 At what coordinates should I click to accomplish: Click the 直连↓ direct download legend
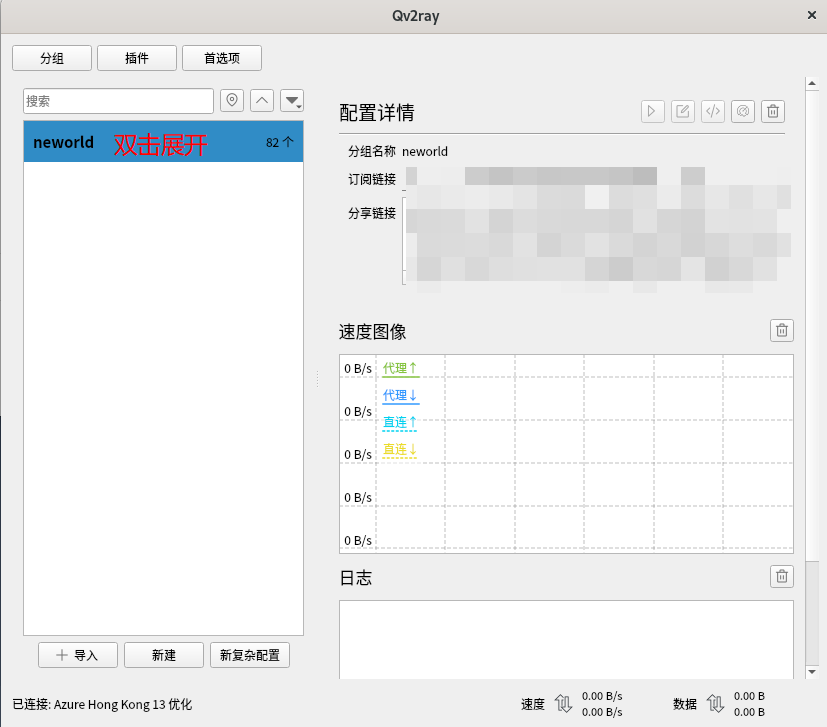(400, 450)
